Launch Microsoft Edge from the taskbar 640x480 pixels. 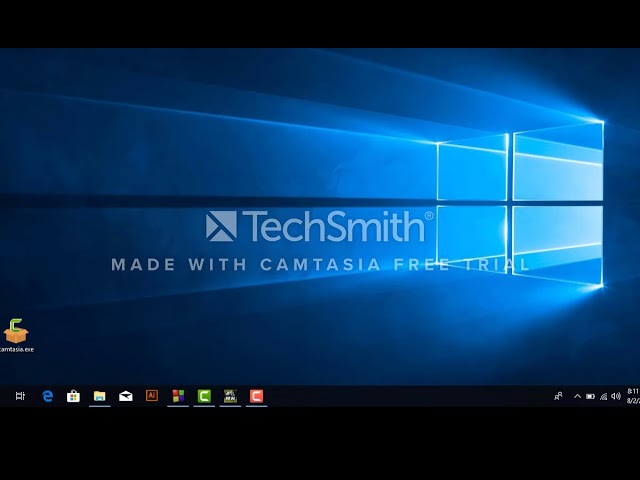click(48, 396)
